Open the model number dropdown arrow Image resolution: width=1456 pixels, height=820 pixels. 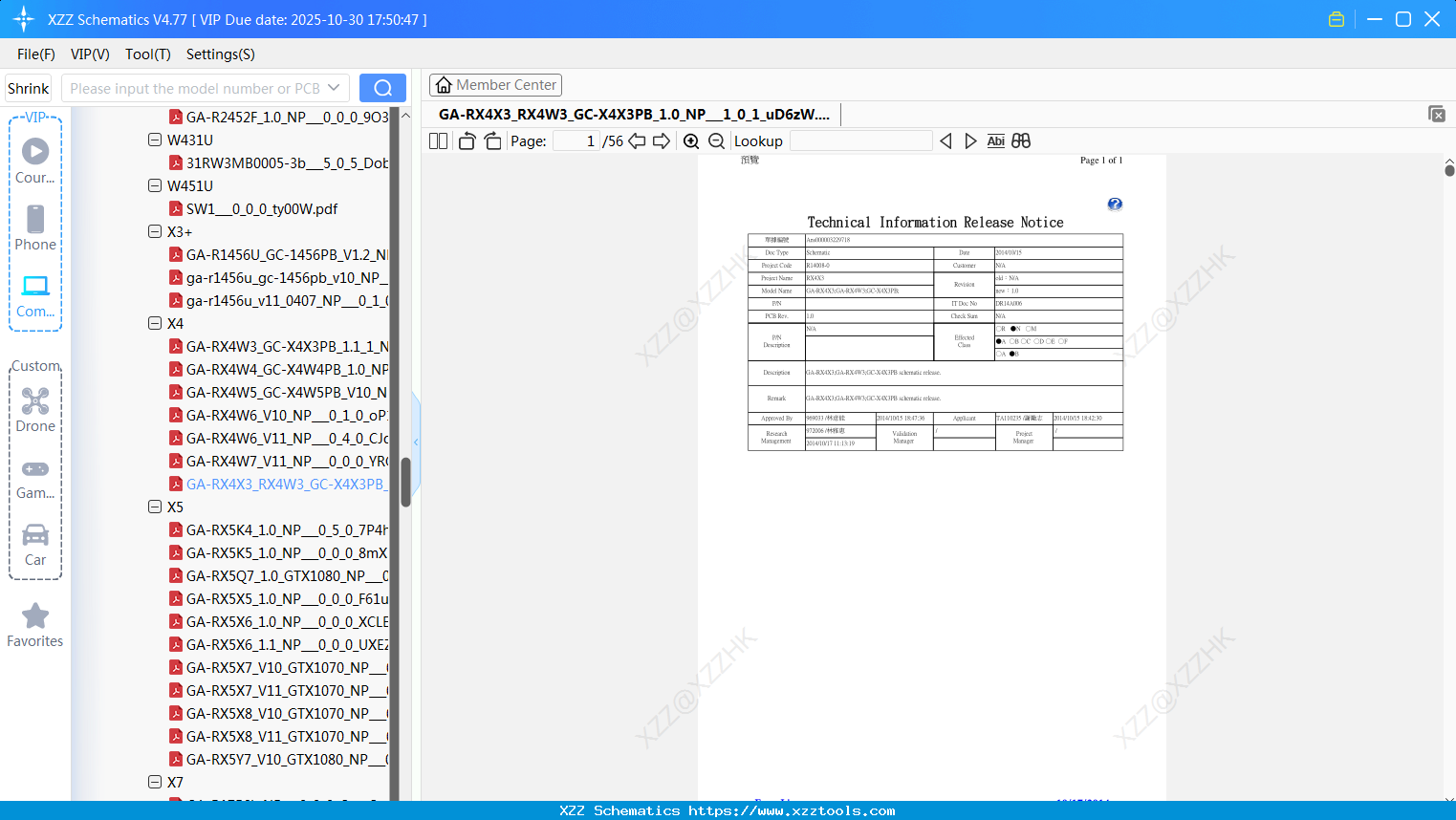334,88
